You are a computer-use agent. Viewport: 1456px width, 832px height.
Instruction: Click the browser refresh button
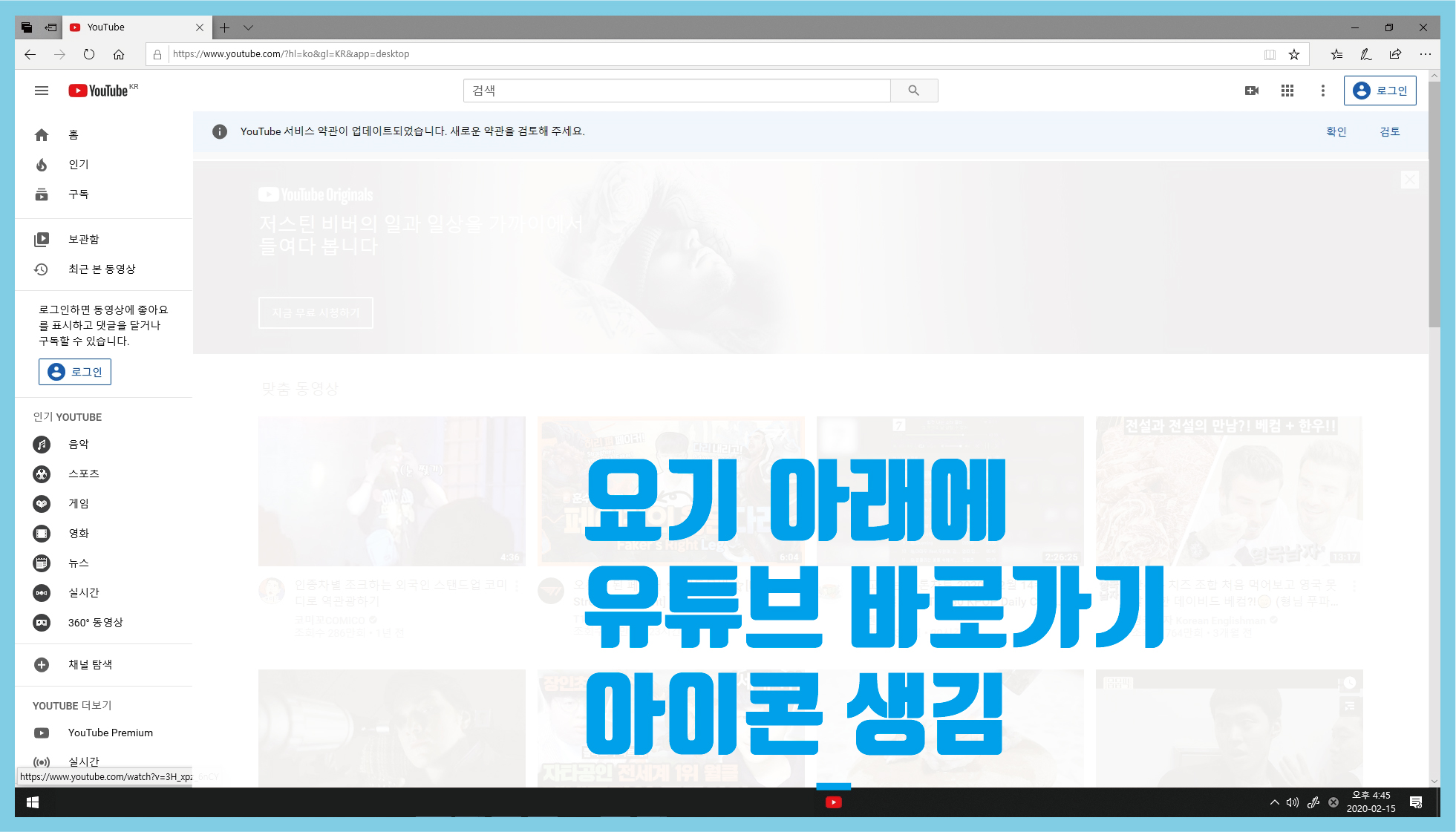click(x=89, y=54)
